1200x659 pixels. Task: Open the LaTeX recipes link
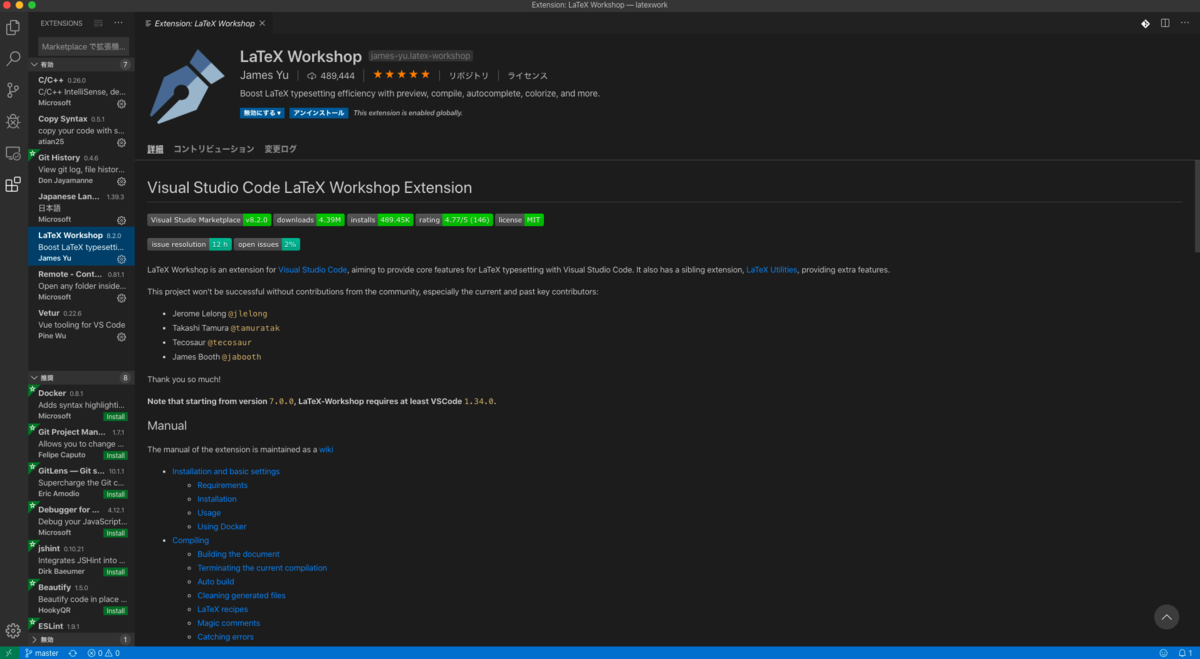click(222, 609)
